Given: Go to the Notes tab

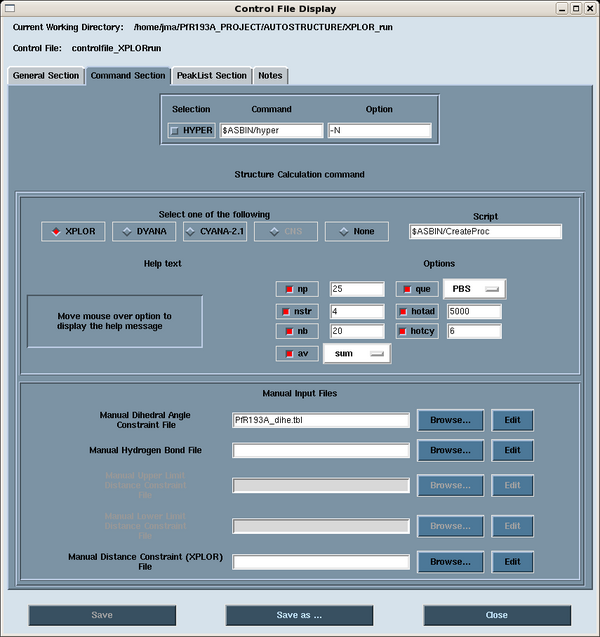Looking at the screenshot, I should click(x=270, y=75).
